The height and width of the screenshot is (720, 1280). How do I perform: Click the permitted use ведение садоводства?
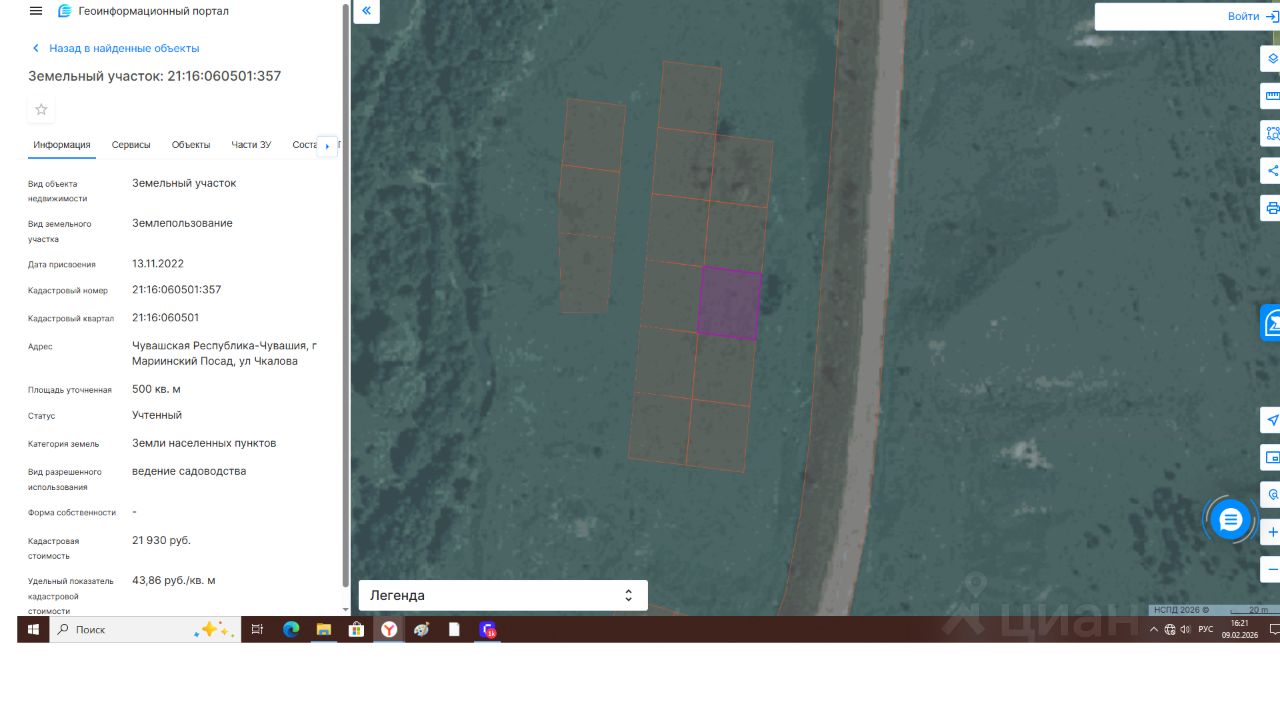(x=189, y=471)
